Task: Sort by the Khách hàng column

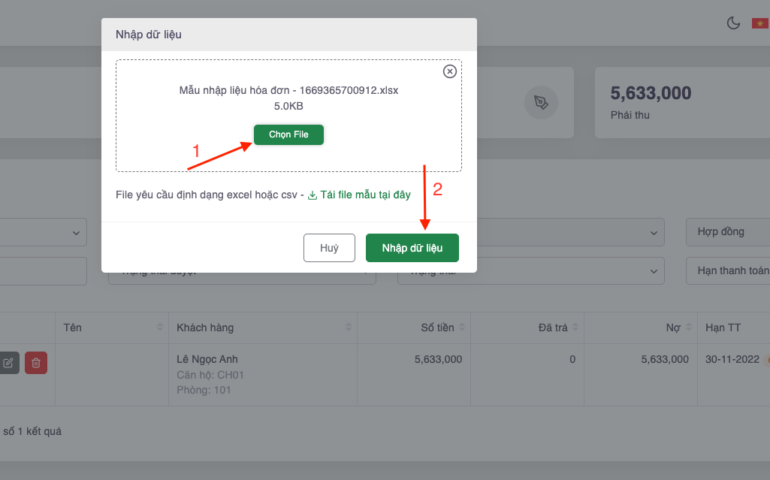Action: tap(349, 328)
